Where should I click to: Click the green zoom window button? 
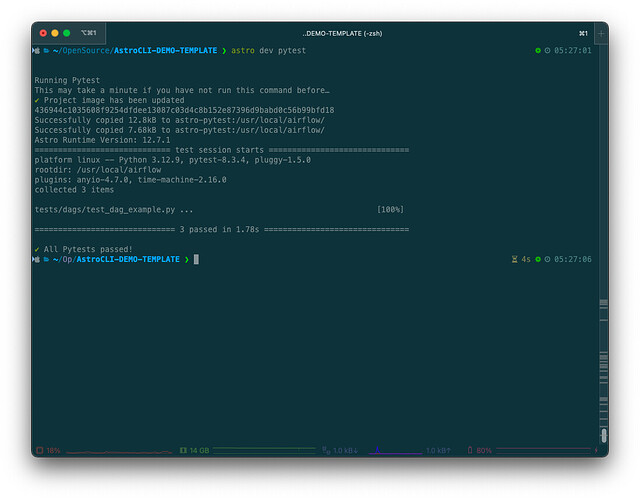(x=67, y=33)
